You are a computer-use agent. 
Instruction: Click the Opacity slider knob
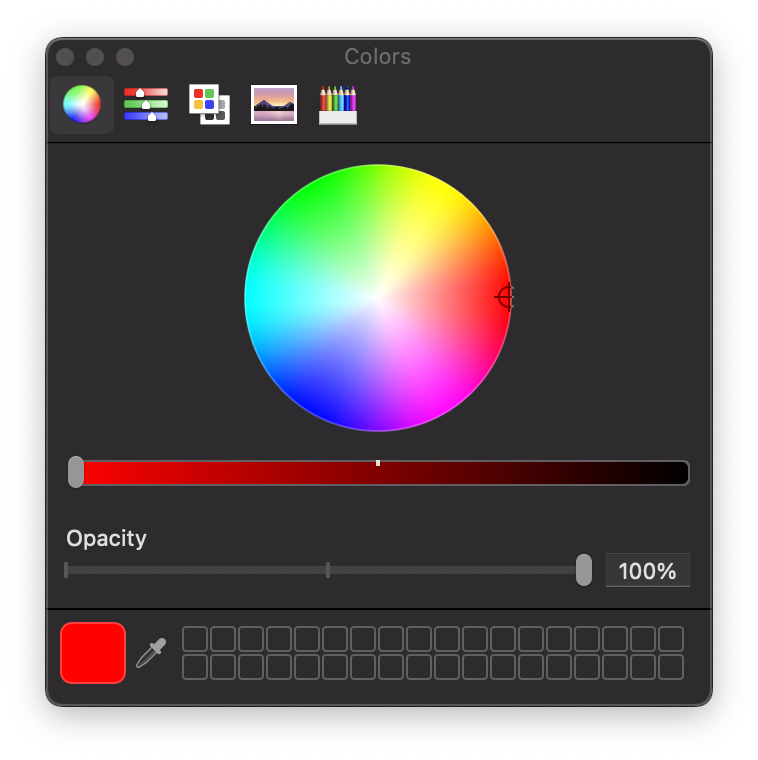(584, 570)
